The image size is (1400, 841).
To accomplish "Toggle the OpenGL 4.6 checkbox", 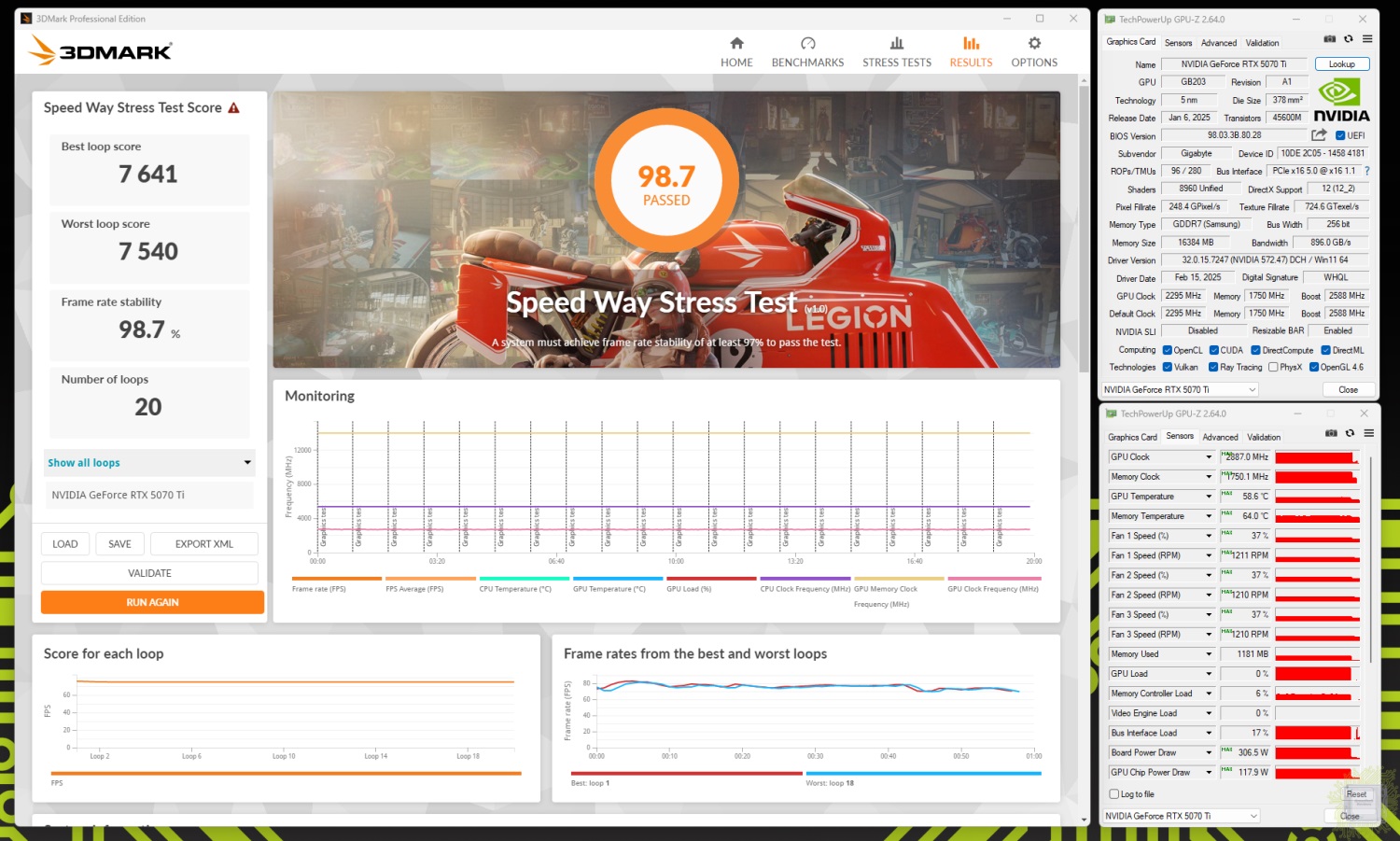I will (1314, 367).
